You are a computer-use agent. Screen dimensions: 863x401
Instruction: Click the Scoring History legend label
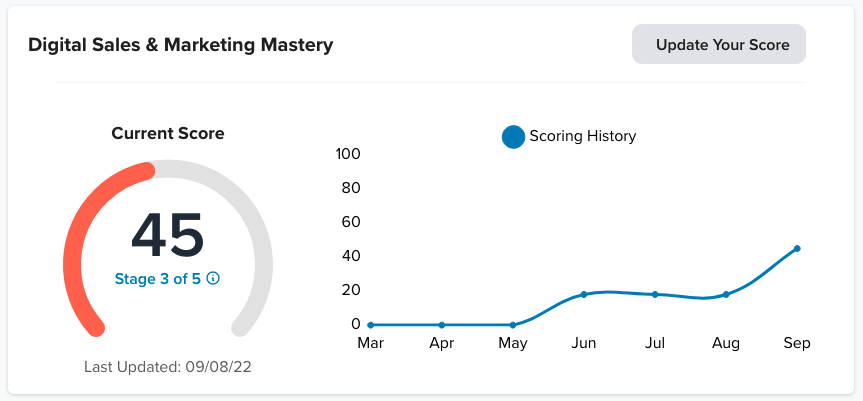582,136
